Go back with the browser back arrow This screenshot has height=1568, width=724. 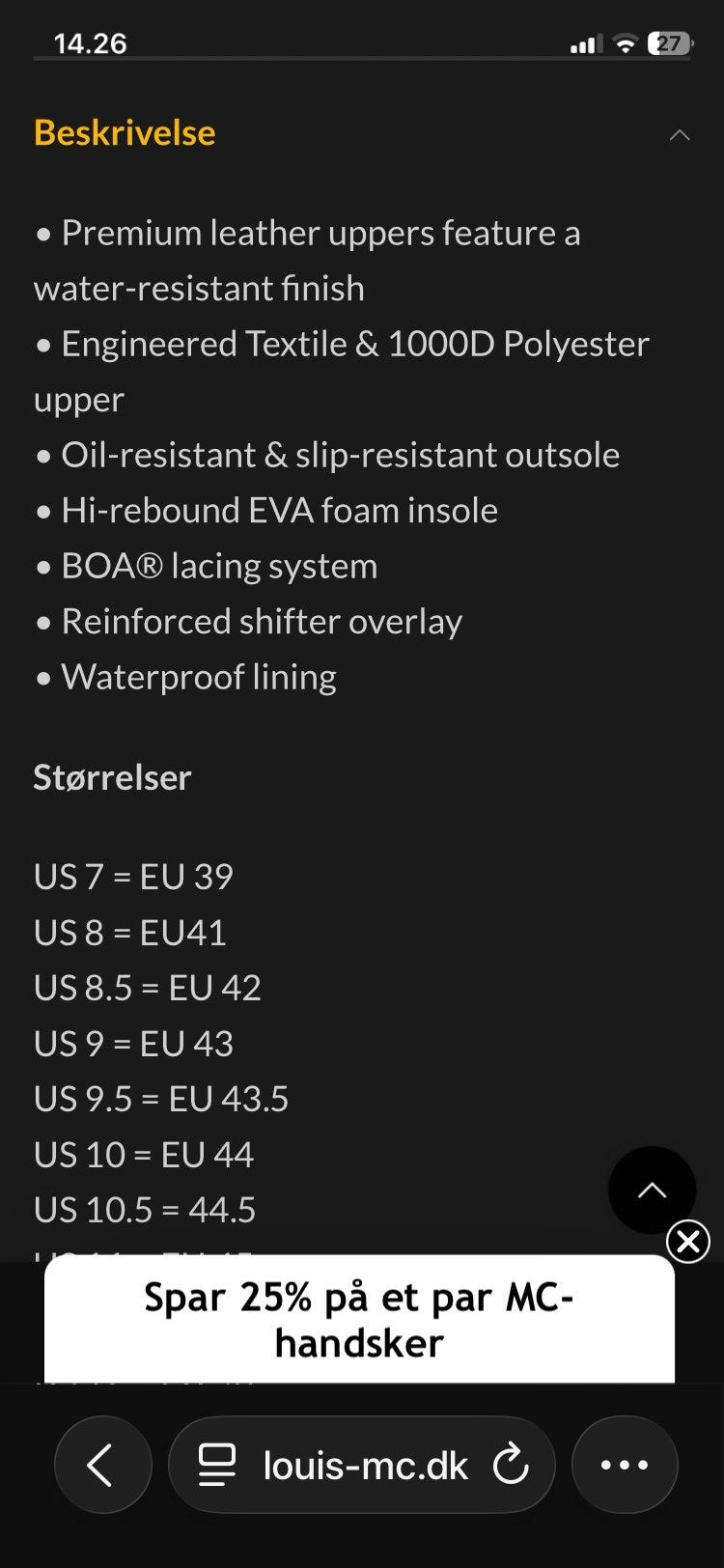pos(102,1465)
